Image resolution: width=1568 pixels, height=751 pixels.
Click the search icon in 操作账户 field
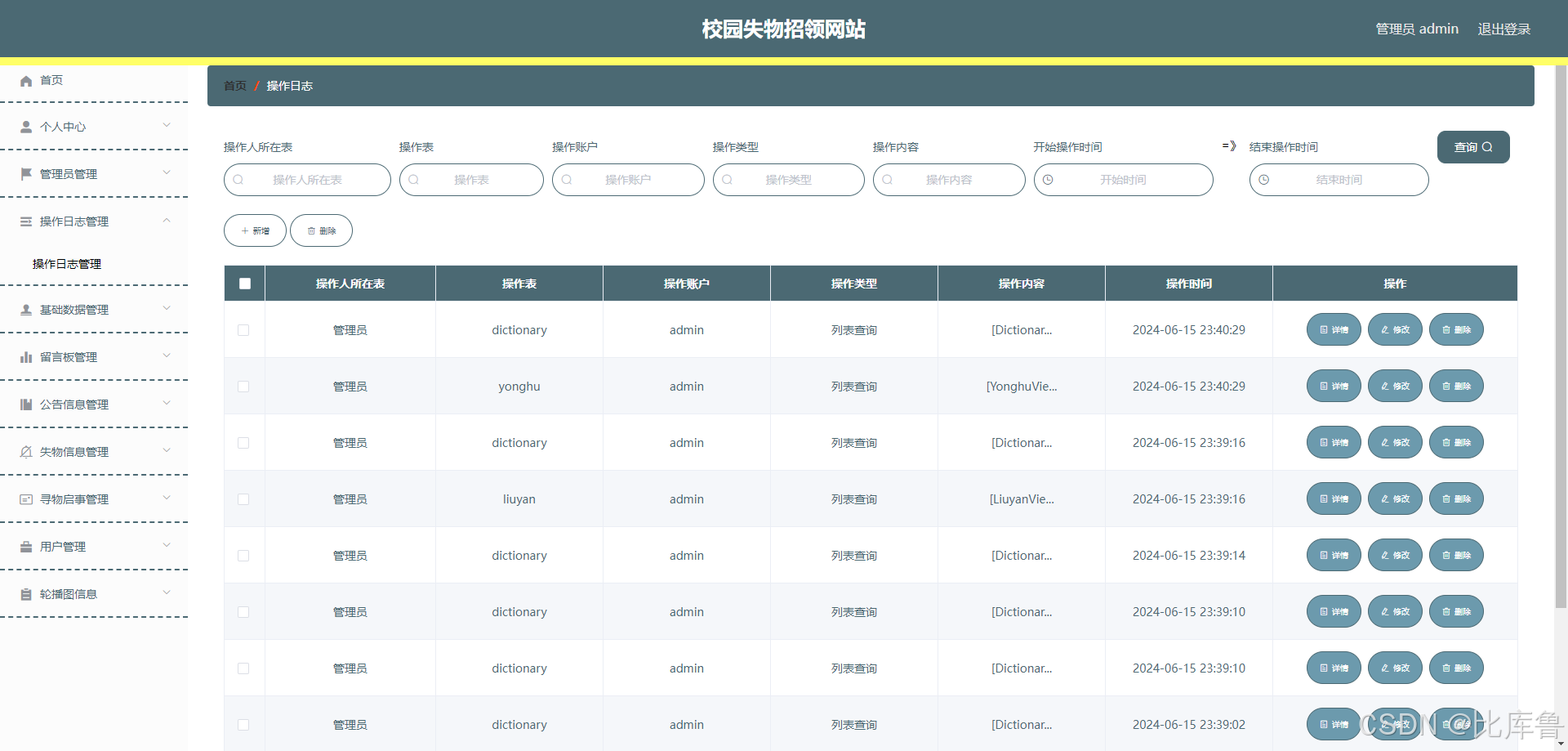[567, 180]
